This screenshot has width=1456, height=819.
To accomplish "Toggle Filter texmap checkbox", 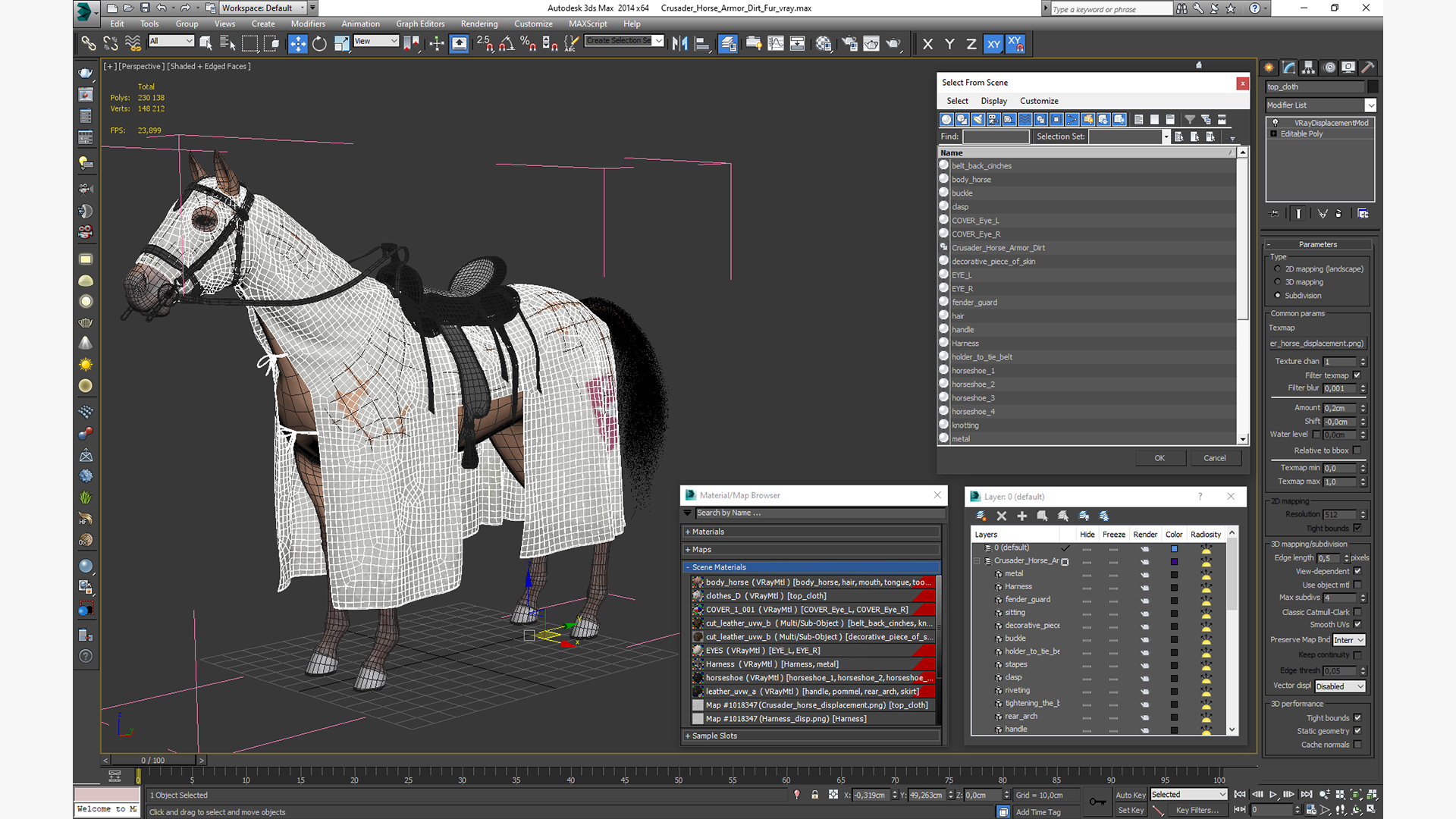I will pyautogui.click(x=1357, y=375).
